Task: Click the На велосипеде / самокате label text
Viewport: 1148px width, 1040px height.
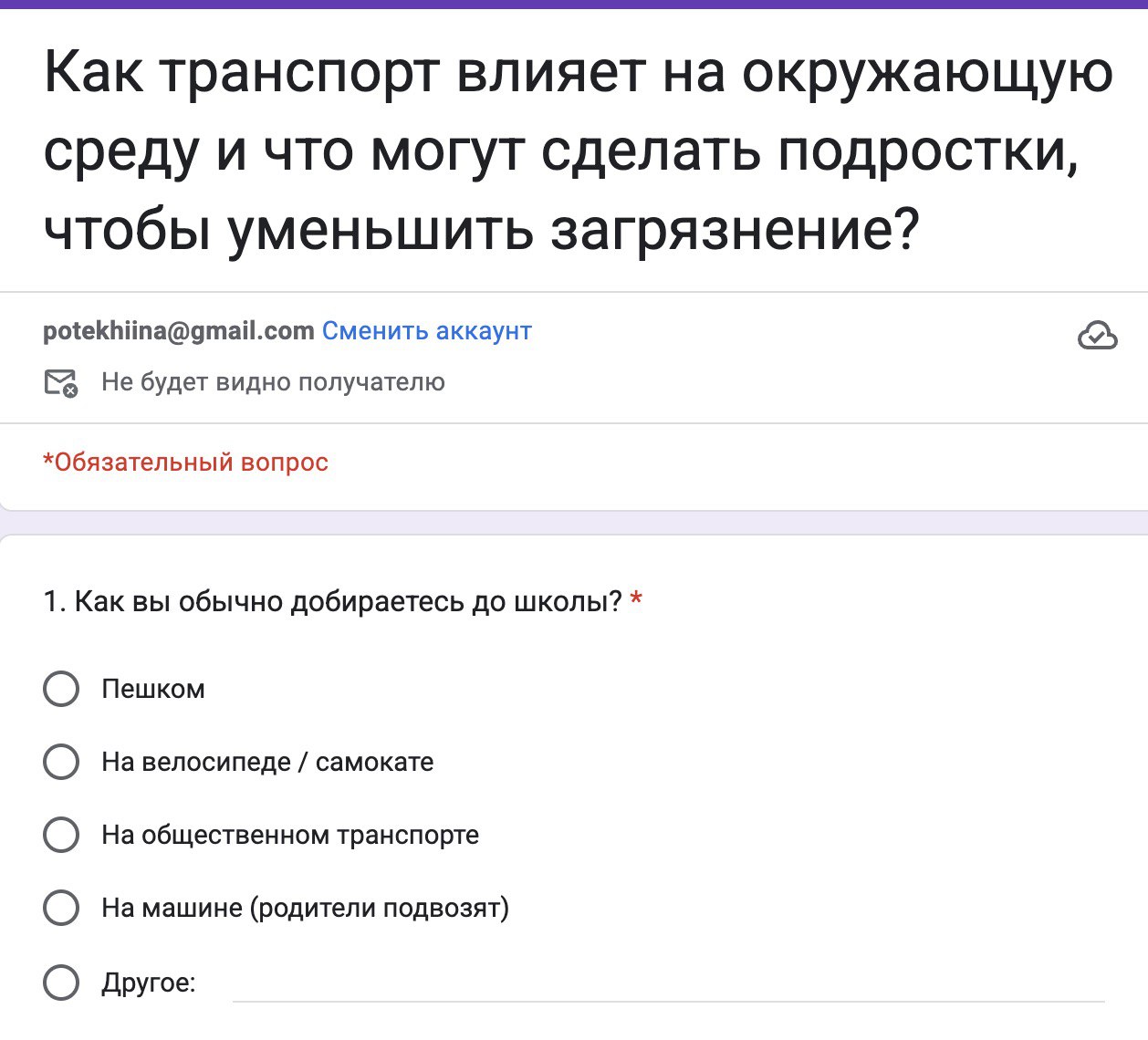Action: (267, 762)
